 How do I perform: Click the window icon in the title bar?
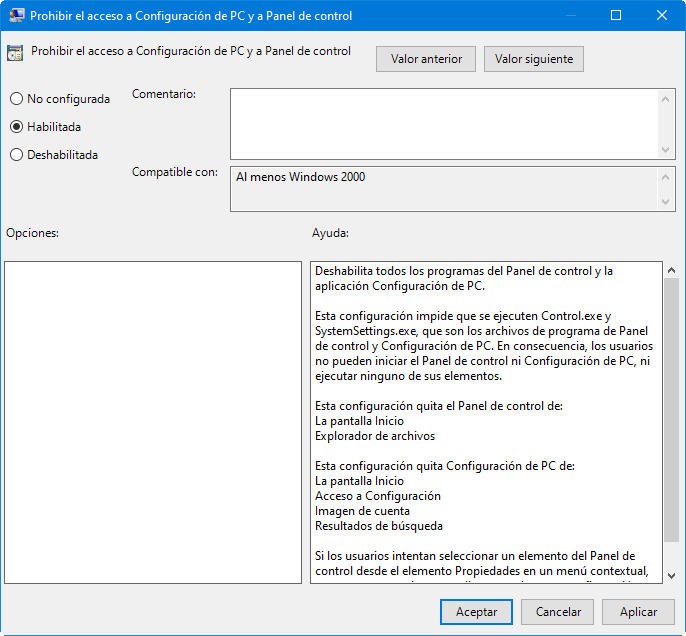pyautogui.click(x=17, y=15)
